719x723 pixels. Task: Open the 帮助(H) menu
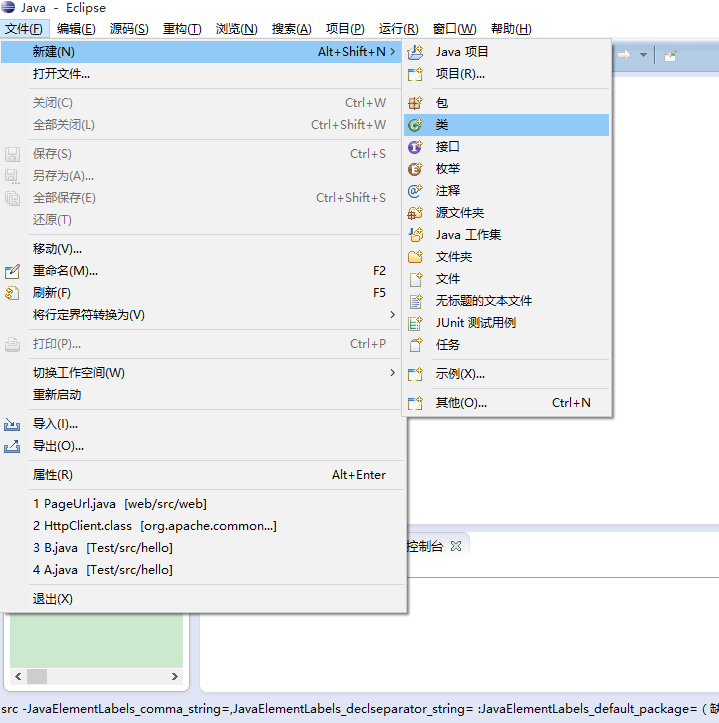(511, 29)
